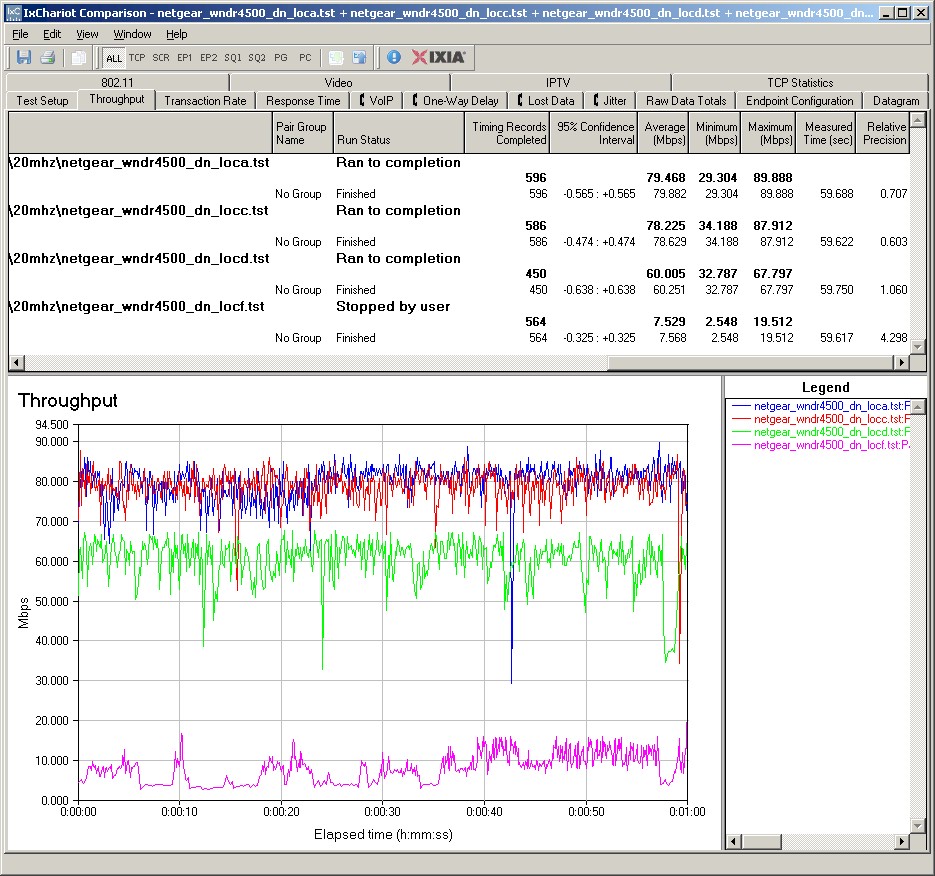The height and width of the screenshot is (876, 935).
Task: Click the results table scroll up arrow
Action: point(918,120)
